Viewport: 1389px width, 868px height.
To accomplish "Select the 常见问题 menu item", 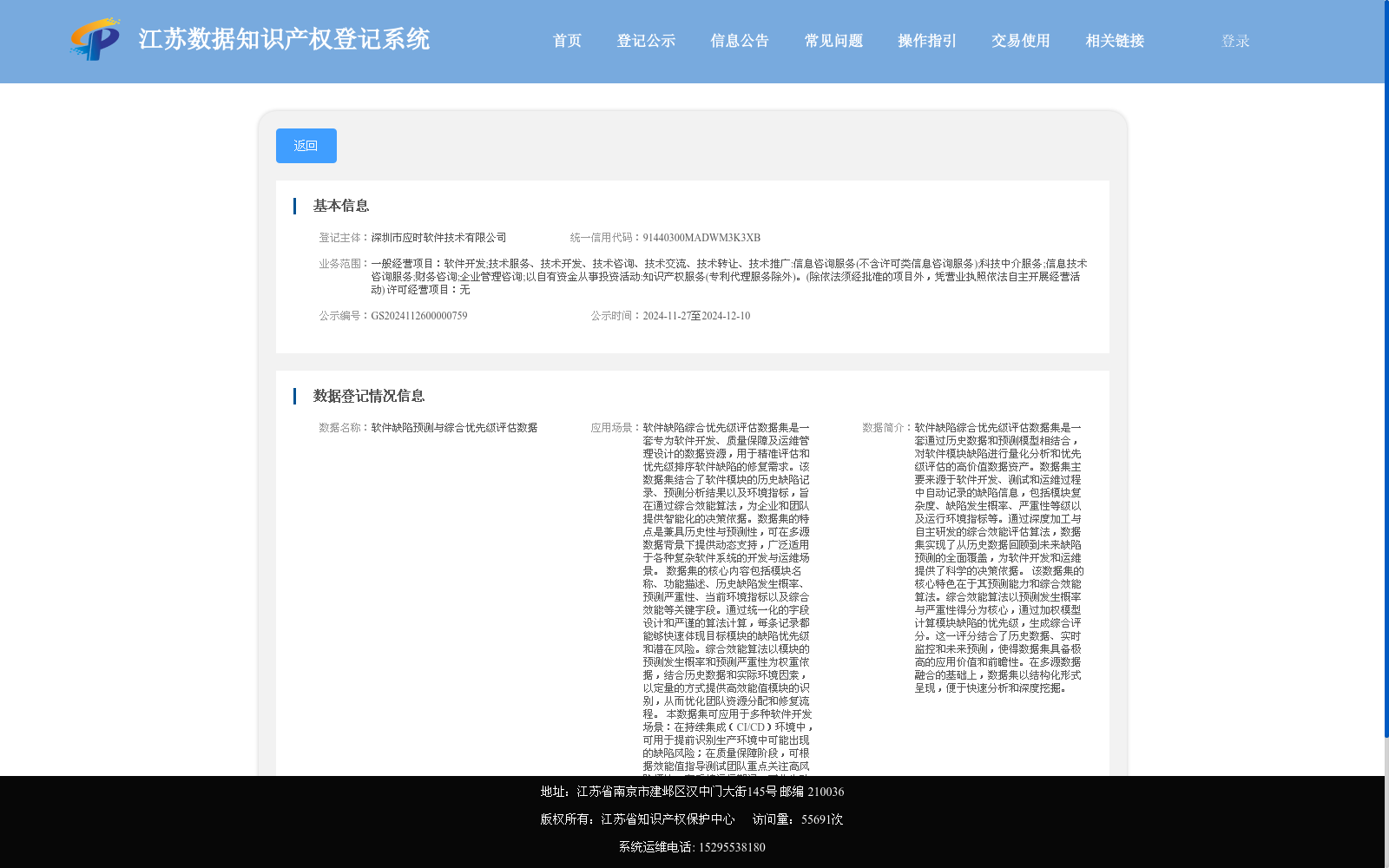I will (833, 41).
